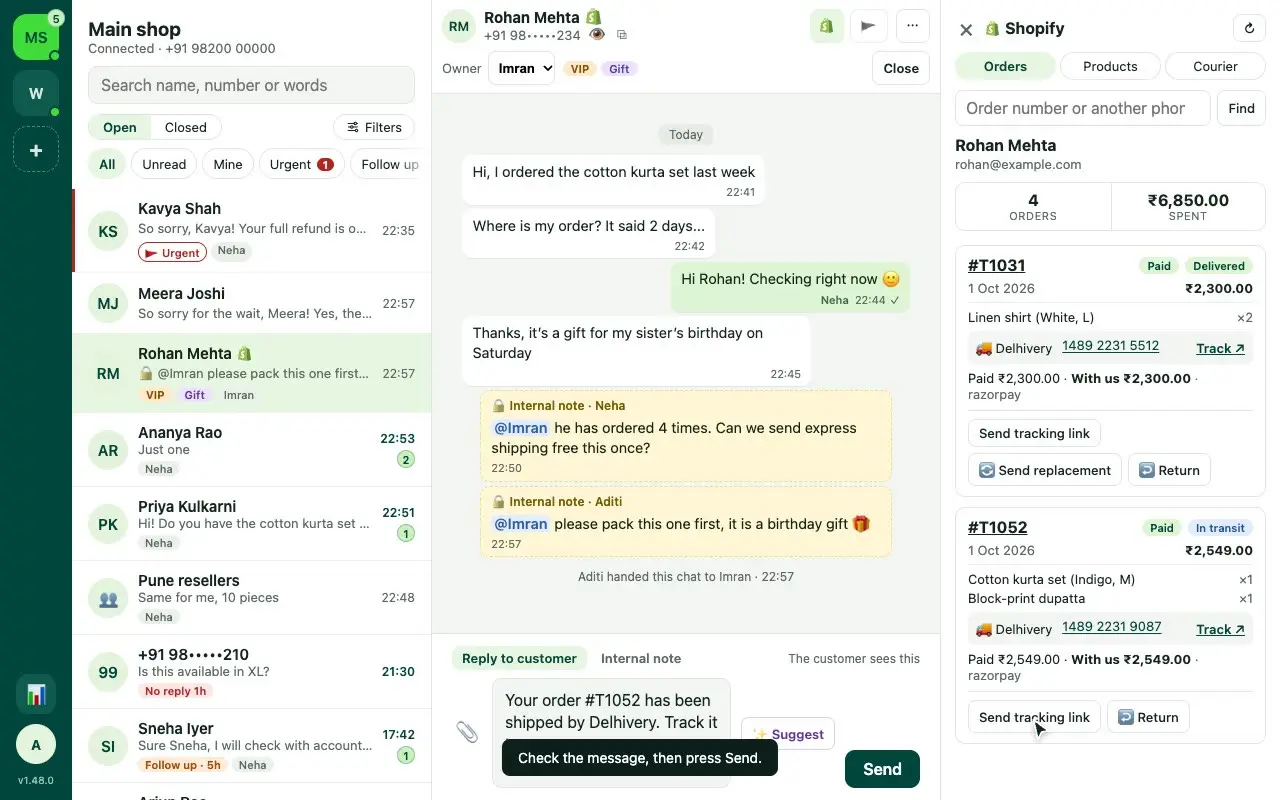Copy Rohan Mehta's phone number icon

[x=621, y=35]
